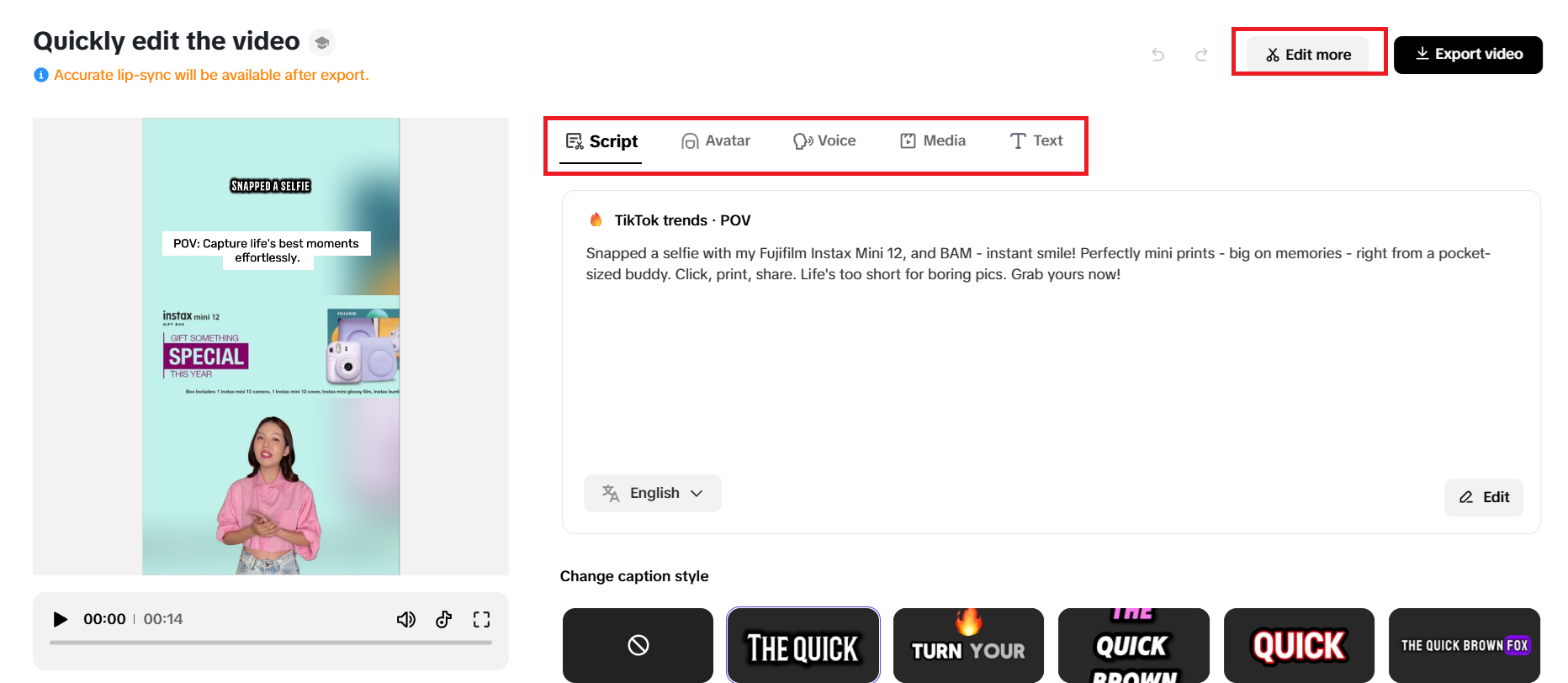This screenshot has height=683, width=1568.
Task: Expand the English language dropdown
Action: 653,493
